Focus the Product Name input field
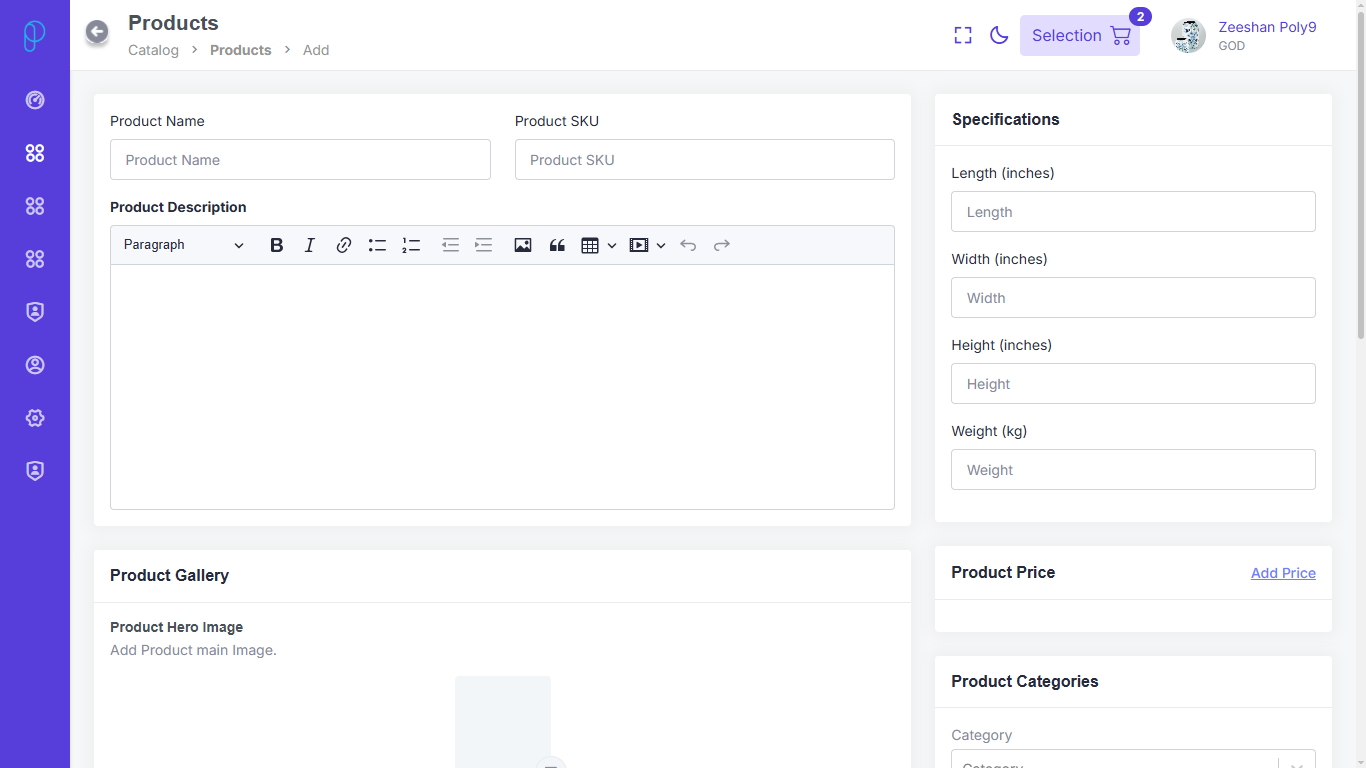This screenshot has width=1366, height=768. [x=300, y=160]
